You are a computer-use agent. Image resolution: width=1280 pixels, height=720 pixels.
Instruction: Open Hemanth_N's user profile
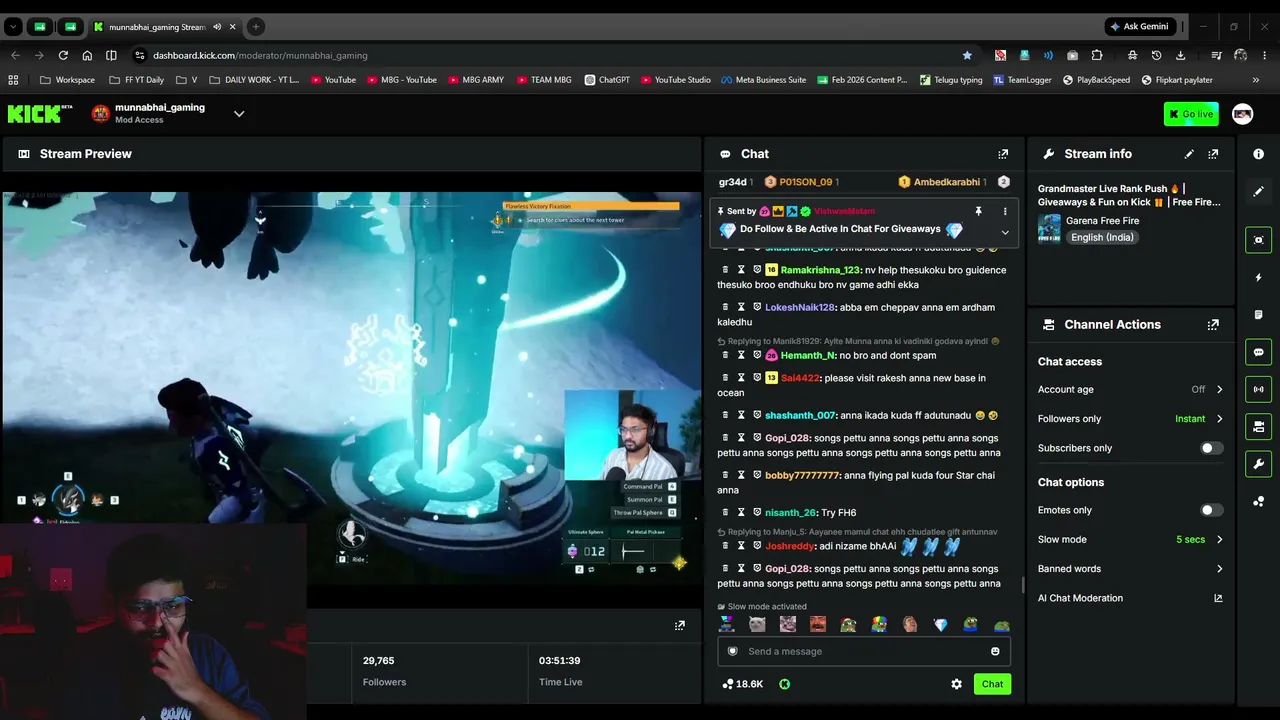point(808,355)
